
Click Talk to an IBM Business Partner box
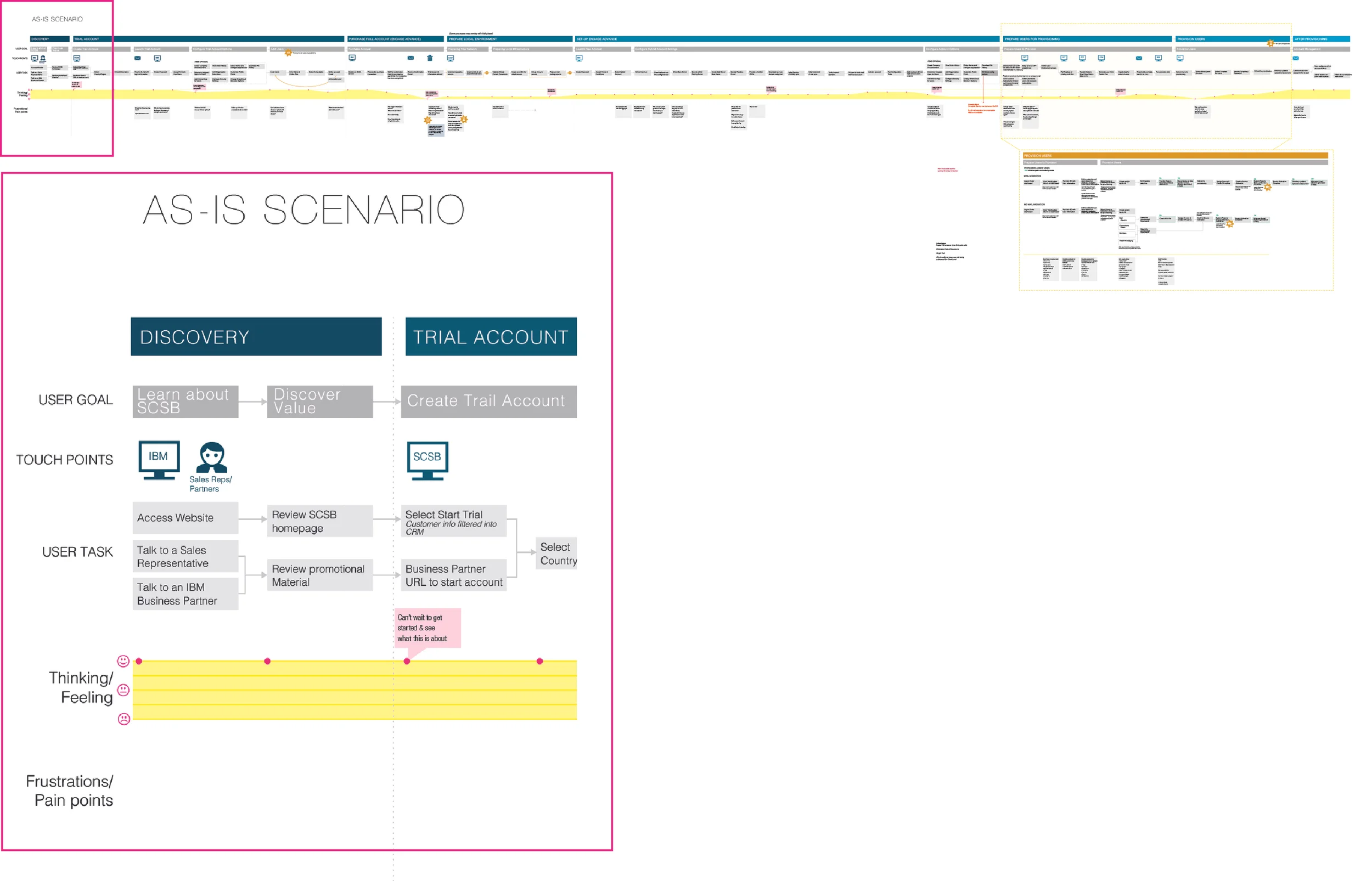tap(185, 594)
